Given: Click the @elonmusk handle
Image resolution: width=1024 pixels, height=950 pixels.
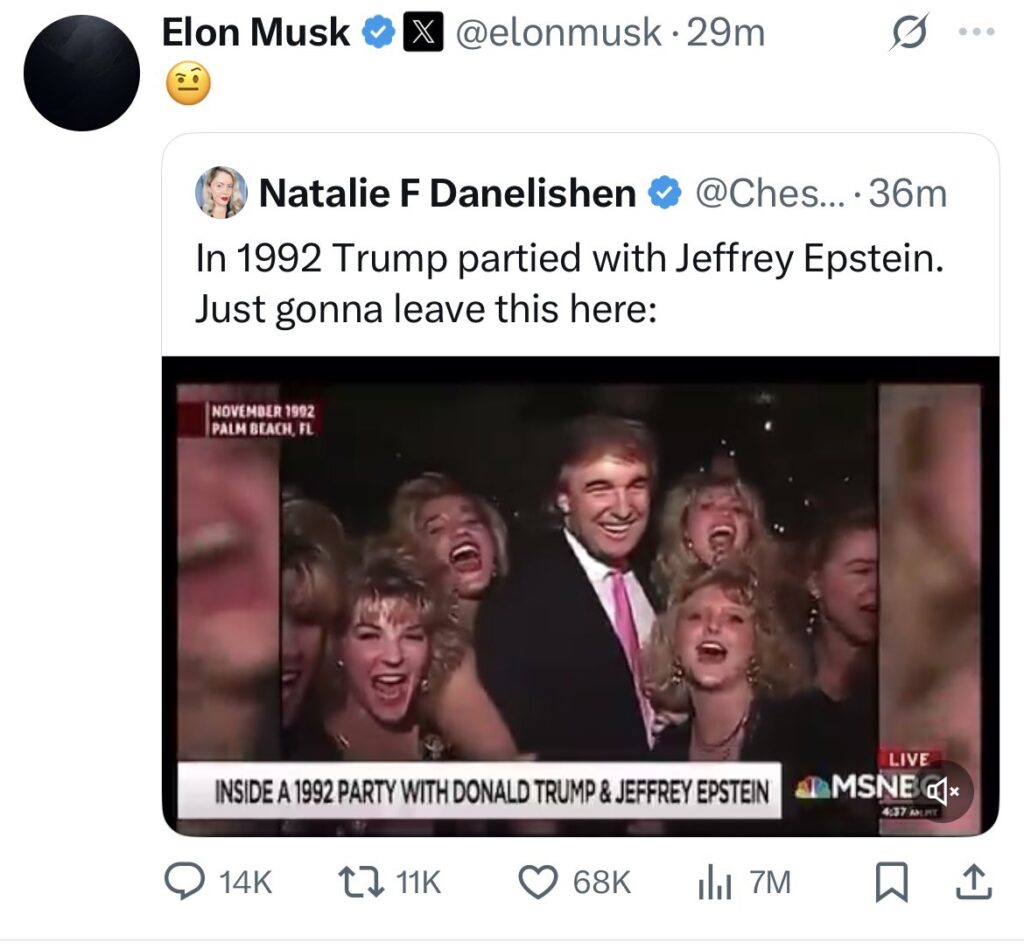Looking at the screenshot, I should pos(558,35).
